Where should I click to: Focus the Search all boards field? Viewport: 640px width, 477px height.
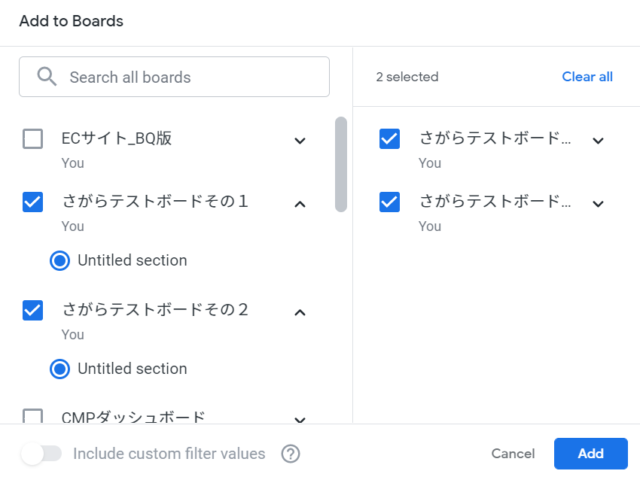coord(174,77)
